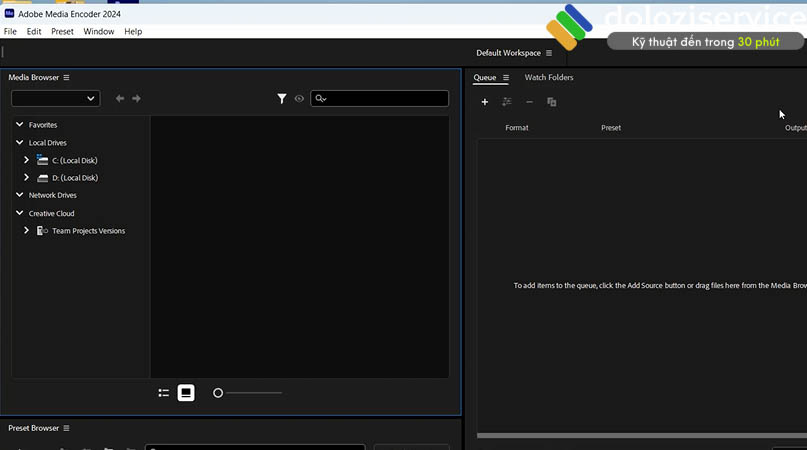Open the recent directories dropdown

[x=55, y=99]
